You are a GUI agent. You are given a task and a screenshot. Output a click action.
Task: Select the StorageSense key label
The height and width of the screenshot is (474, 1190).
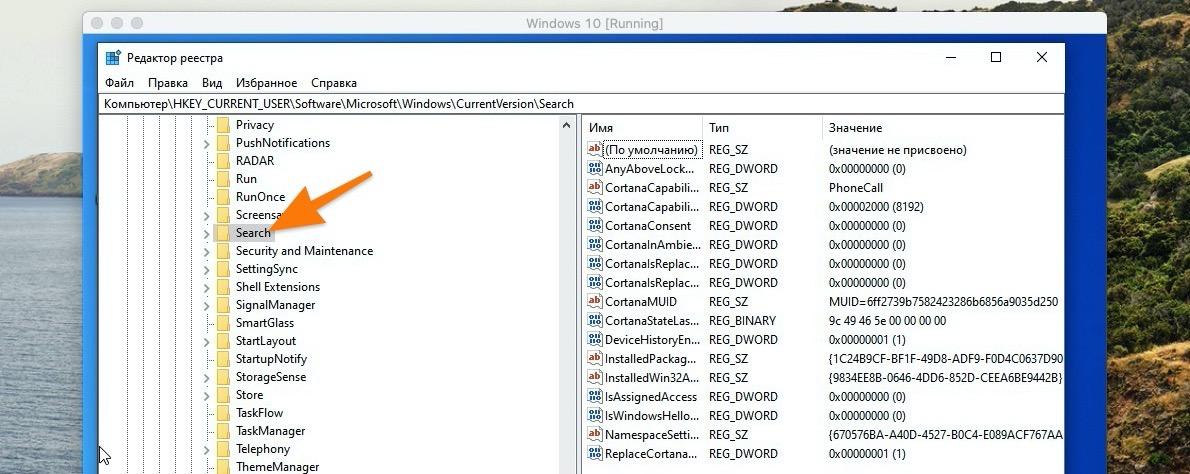click(271, 377)
